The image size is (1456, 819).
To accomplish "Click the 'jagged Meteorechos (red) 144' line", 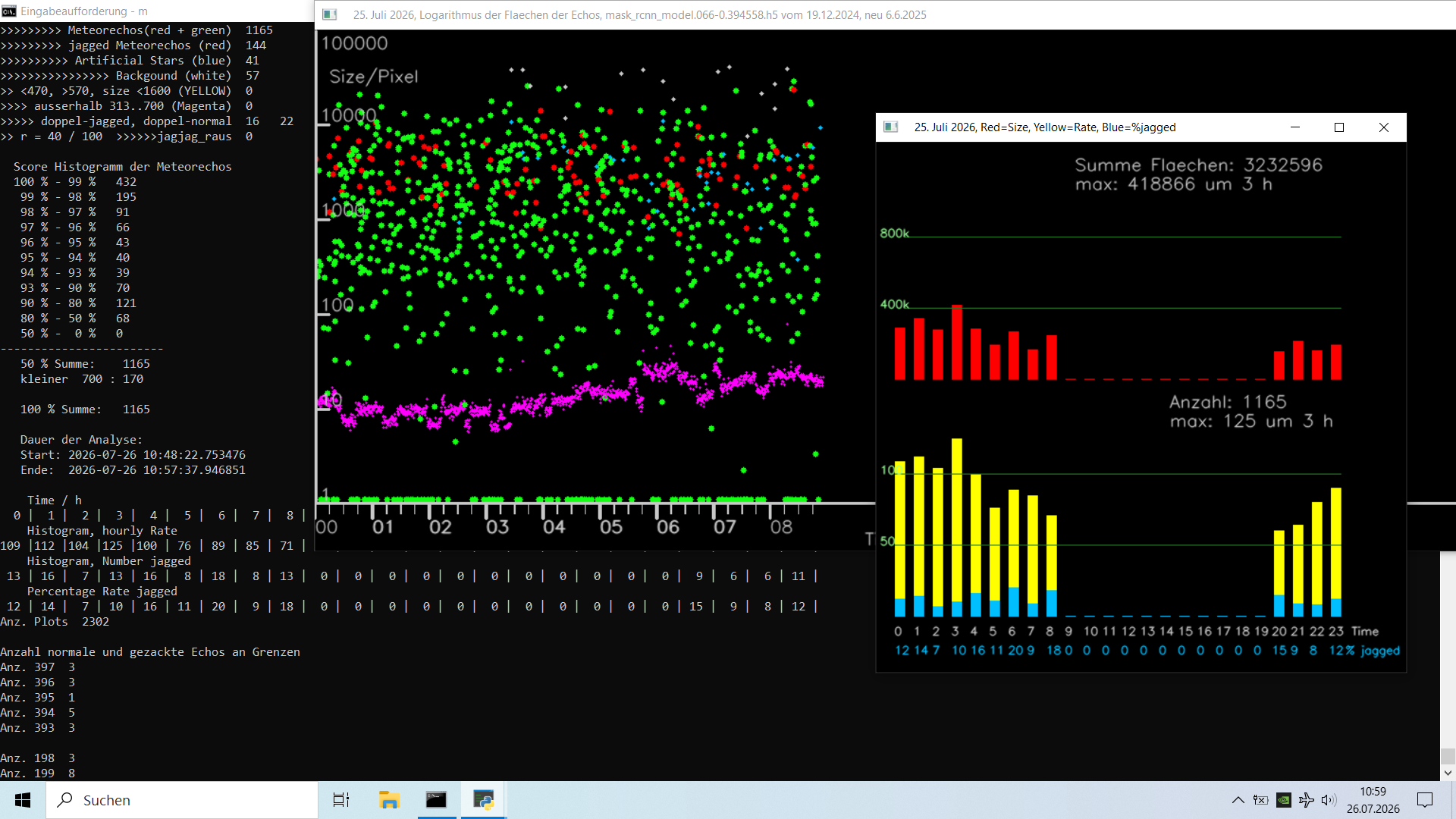I will click(x=133, y=45).
